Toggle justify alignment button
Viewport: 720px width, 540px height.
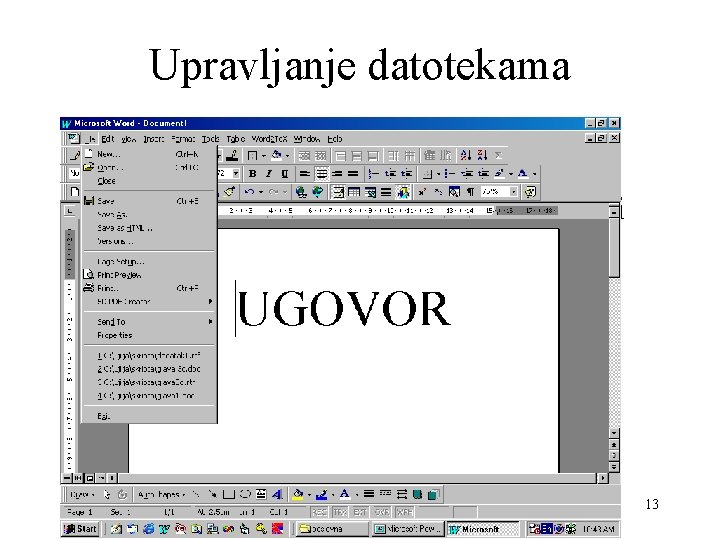(353, 174)
